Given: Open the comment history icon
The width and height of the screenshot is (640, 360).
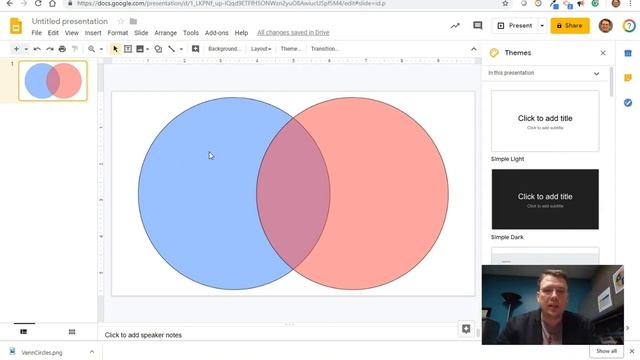Looking at the screenshot, I should point(477,26).
